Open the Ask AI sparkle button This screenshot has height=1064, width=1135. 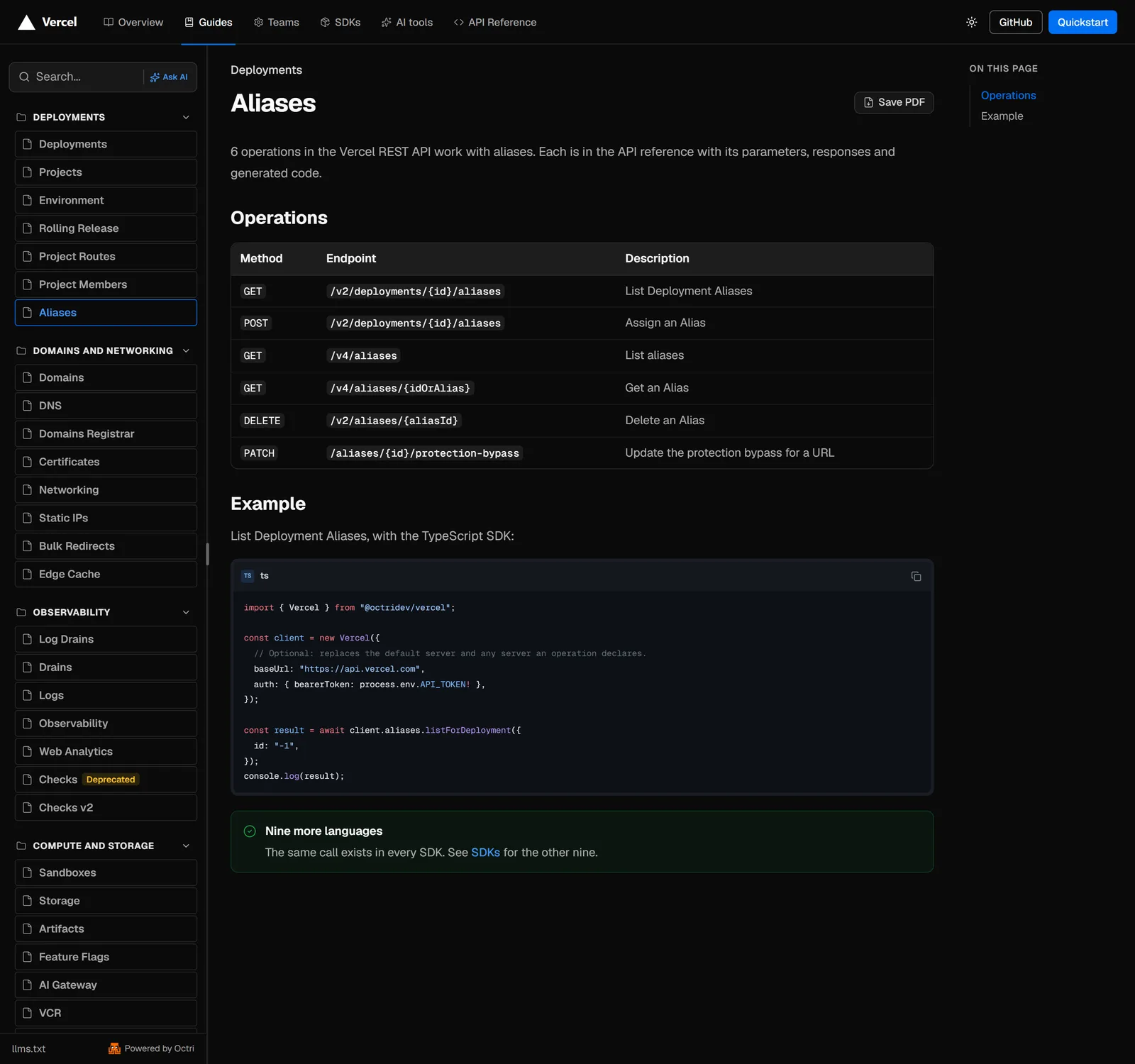pyautogui.click(x=169, y=77)
